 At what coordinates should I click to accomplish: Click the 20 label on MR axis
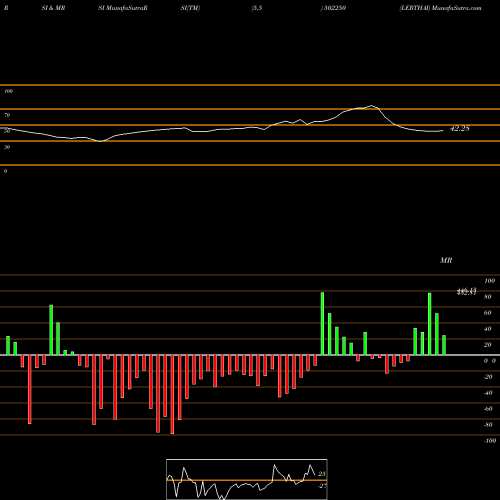(x=488, y=345)
